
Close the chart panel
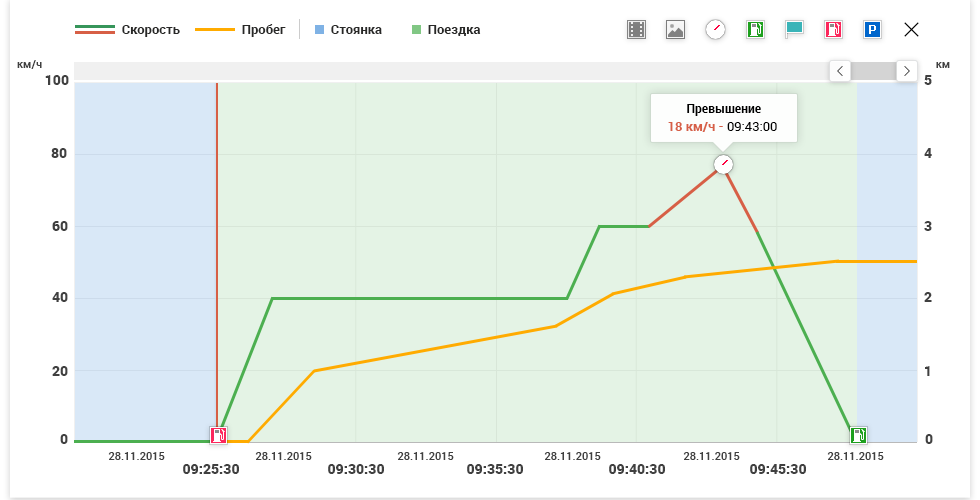click(x=911, y=30)
